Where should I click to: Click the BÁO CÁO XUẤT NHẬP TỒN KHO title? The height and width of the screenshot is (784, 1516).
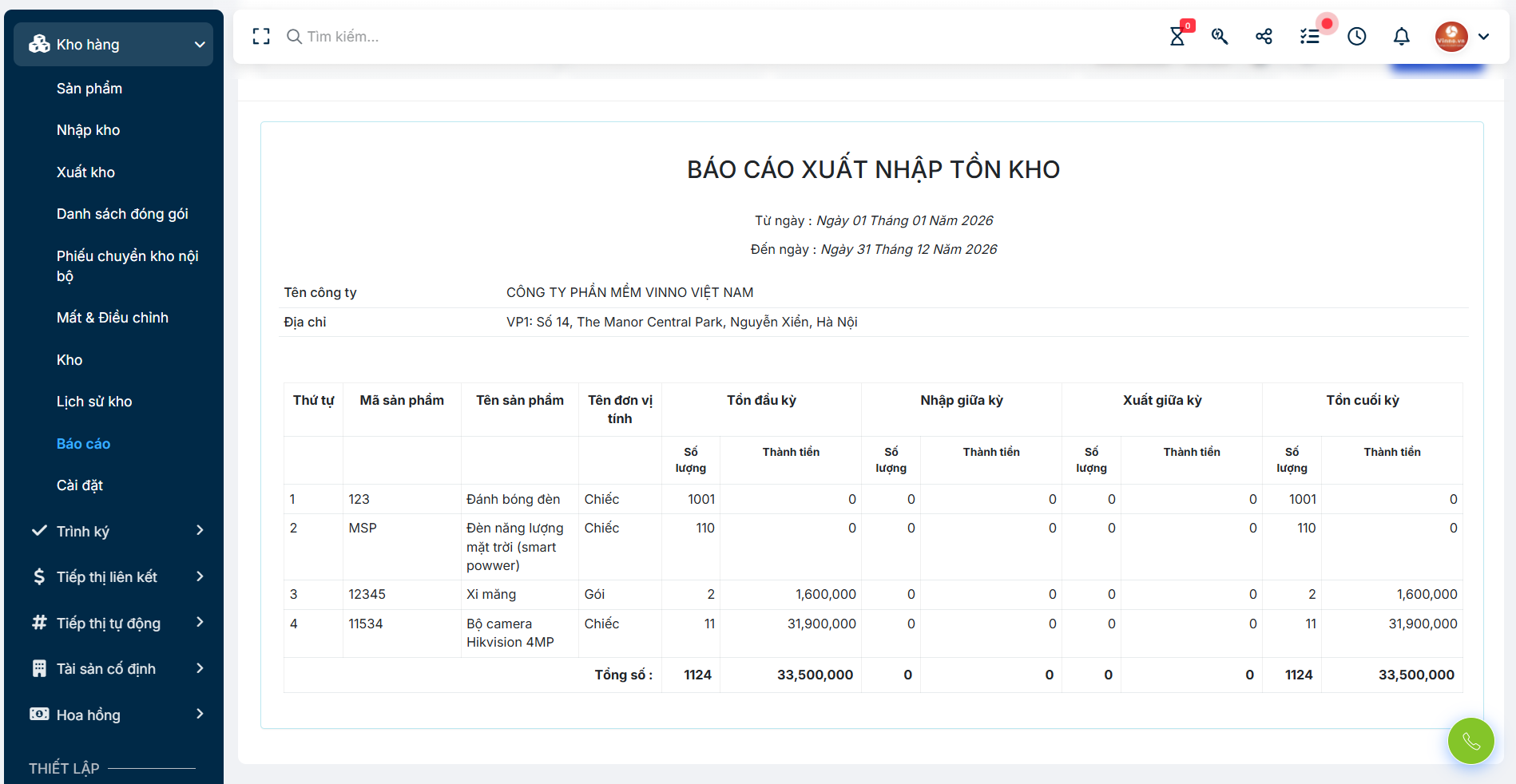[x=874, y=169]
